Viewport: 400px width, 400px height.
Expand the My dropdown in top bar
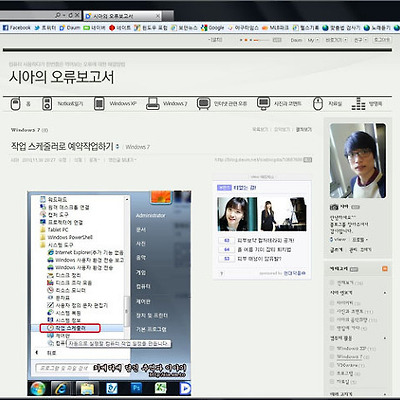tap(313, 40)
